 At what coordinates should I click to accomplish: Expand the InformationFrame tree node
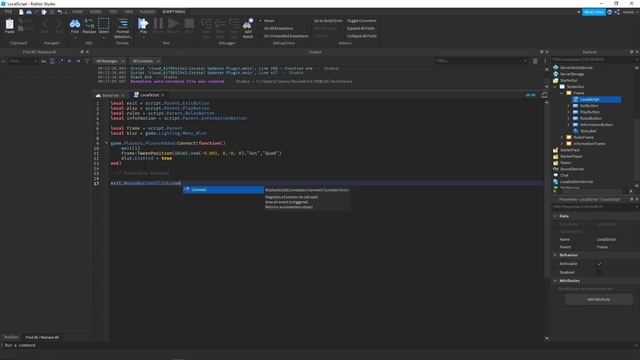tap(562, 144)
